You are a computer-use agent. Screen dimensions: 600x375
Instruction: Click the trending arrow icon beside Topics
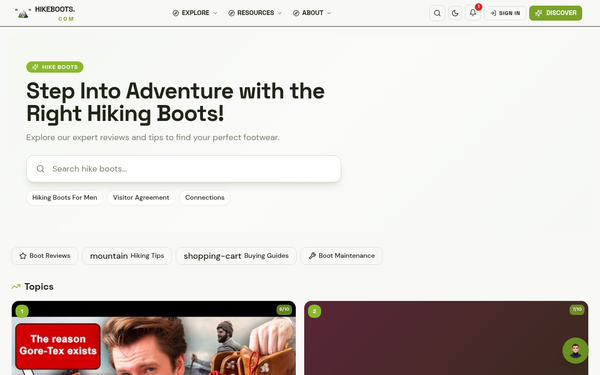coord(16,287)
